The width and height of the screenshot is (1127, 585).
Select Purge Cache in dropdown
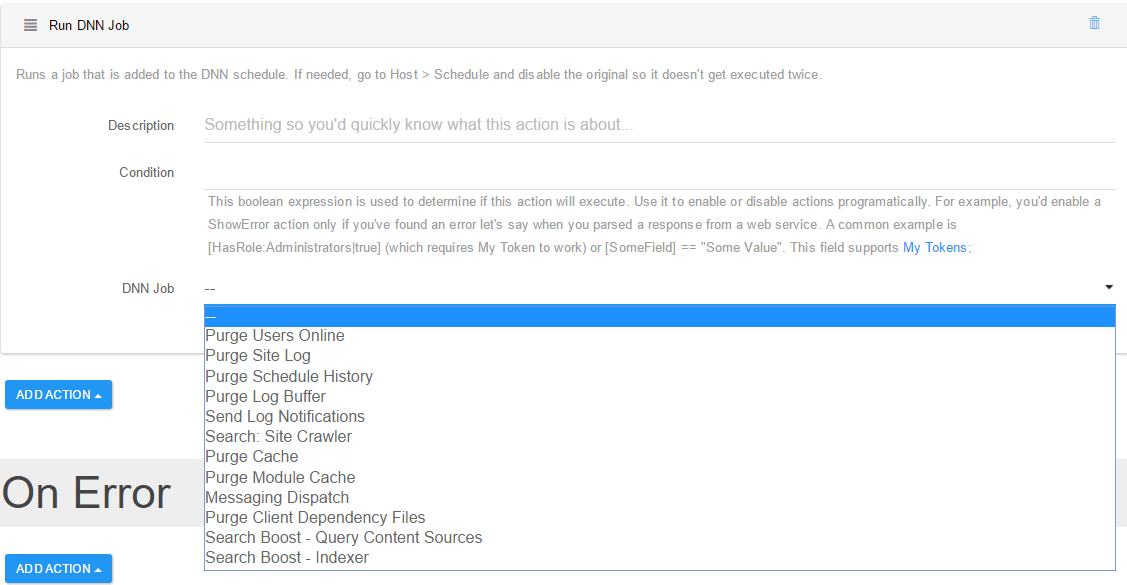click(x=659, y=457)
